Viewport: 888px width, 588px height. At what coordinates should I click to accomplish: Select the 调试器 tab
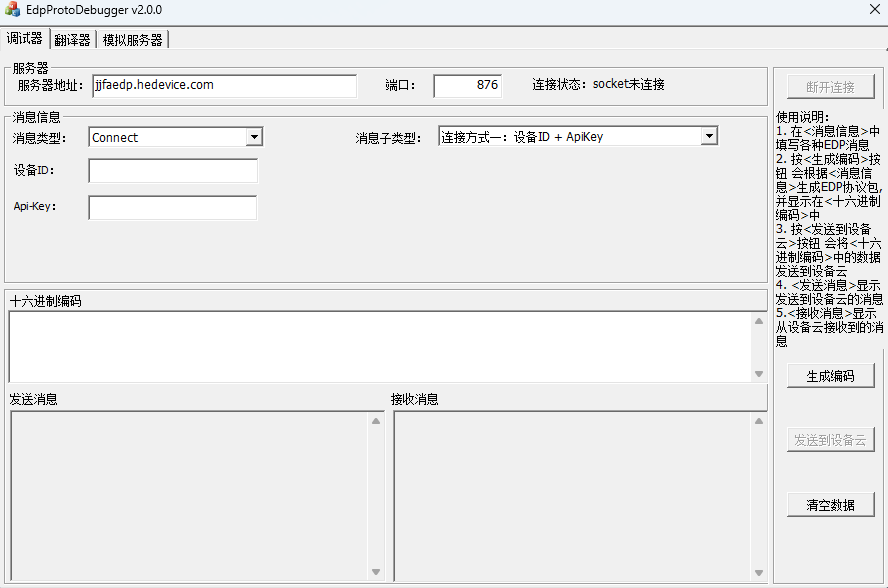click(24, 39)
